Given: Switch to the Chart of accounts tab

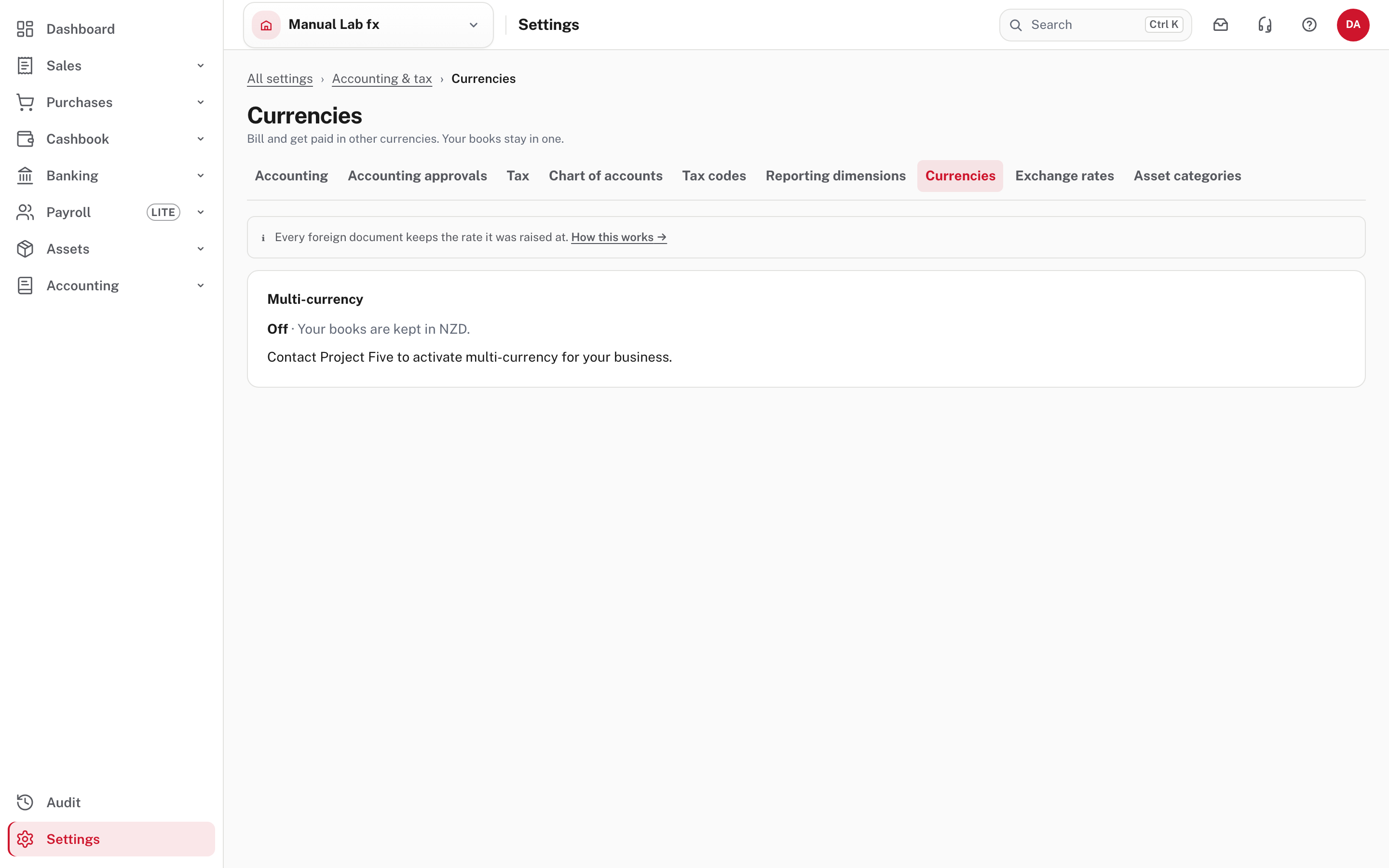Looking at the screenshot, I should coord(606,176).
